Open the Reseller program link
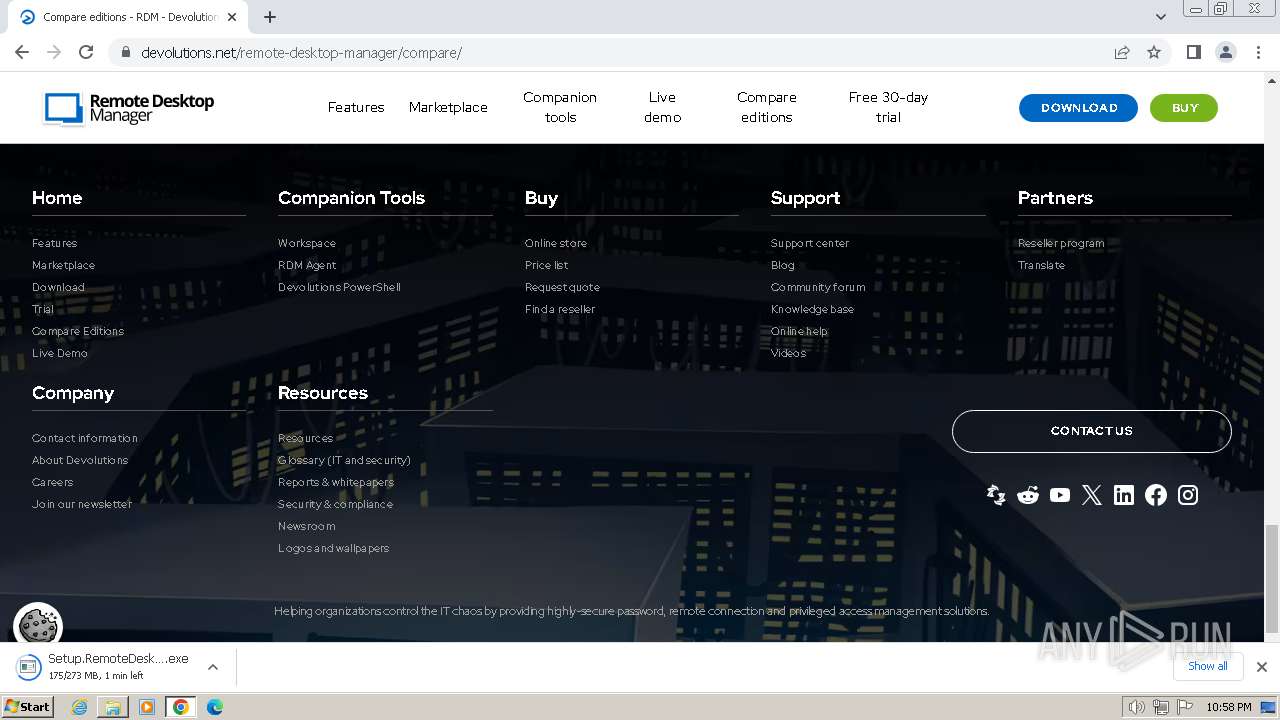Image resolution: width=1280 pixels, height=720 pixels. [x=1061, y=243]
